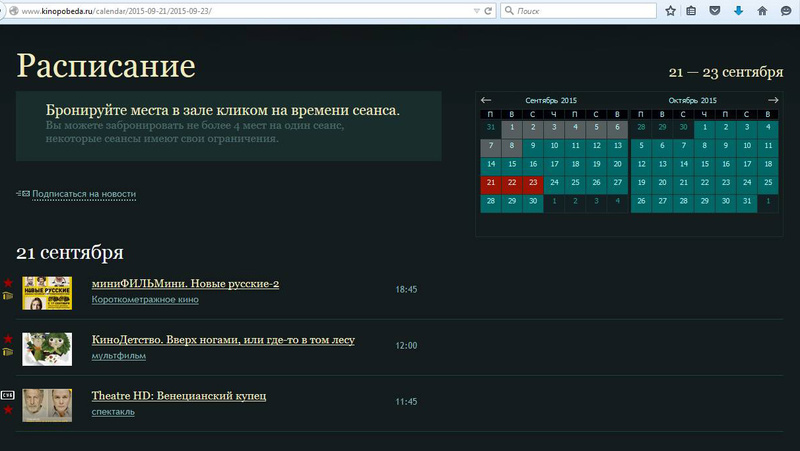Click the Pocket save icon
Viewport: 800px width, 451px height.
tap(715, 11)
